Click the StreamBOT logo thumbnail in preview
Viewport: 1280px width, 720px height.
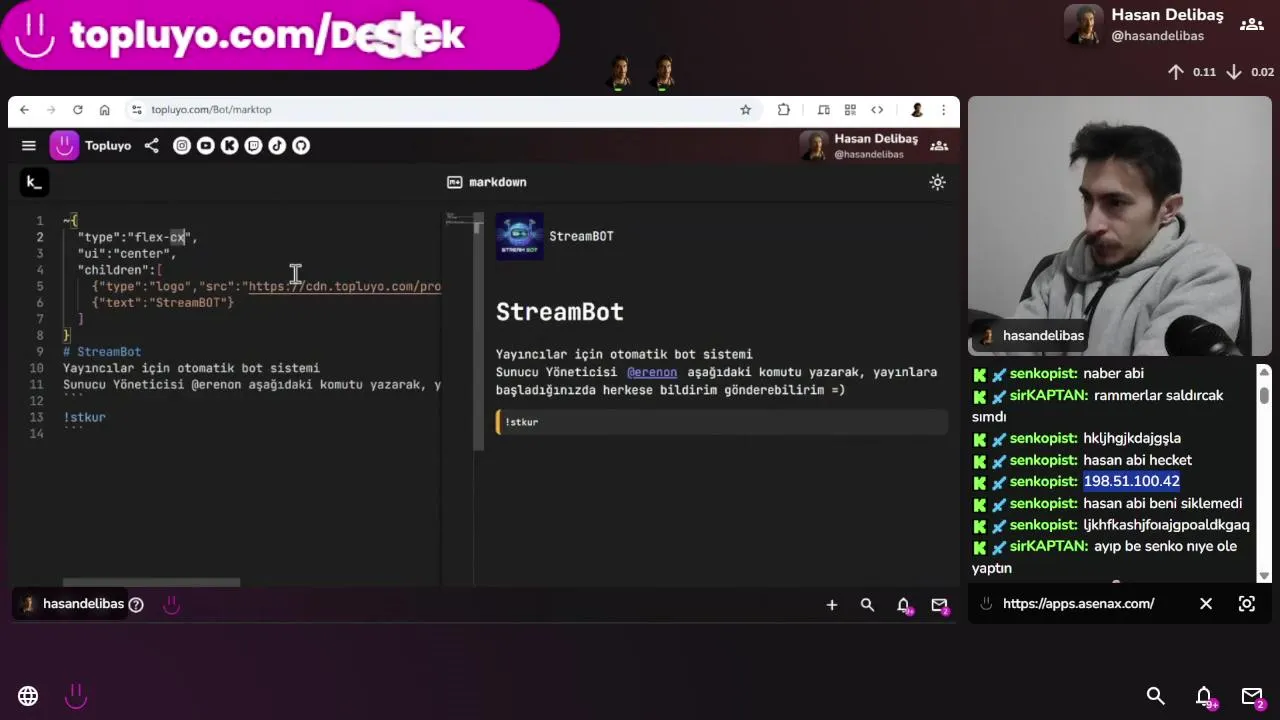520,236
